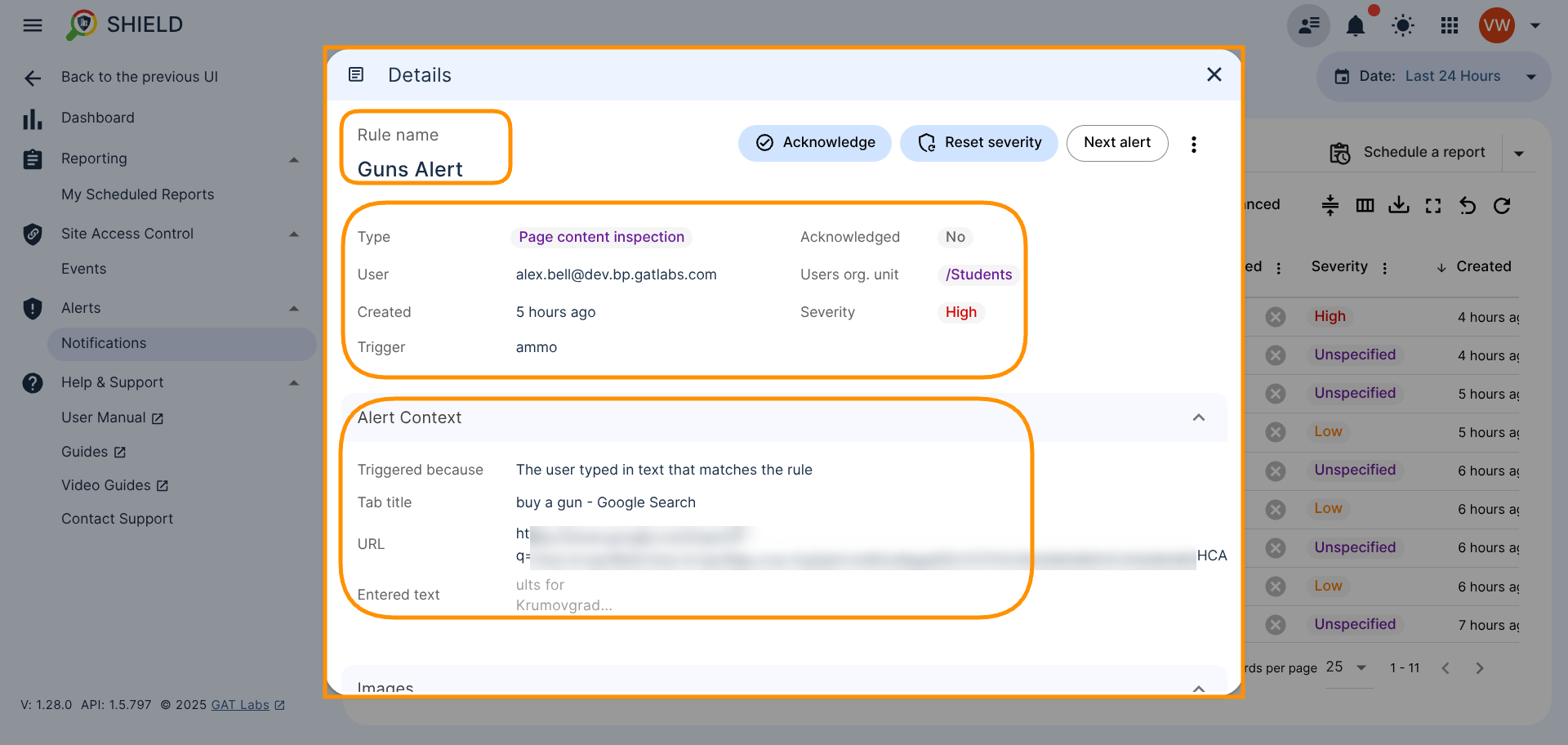Toggle fullscreen table view

(1433, 205)
